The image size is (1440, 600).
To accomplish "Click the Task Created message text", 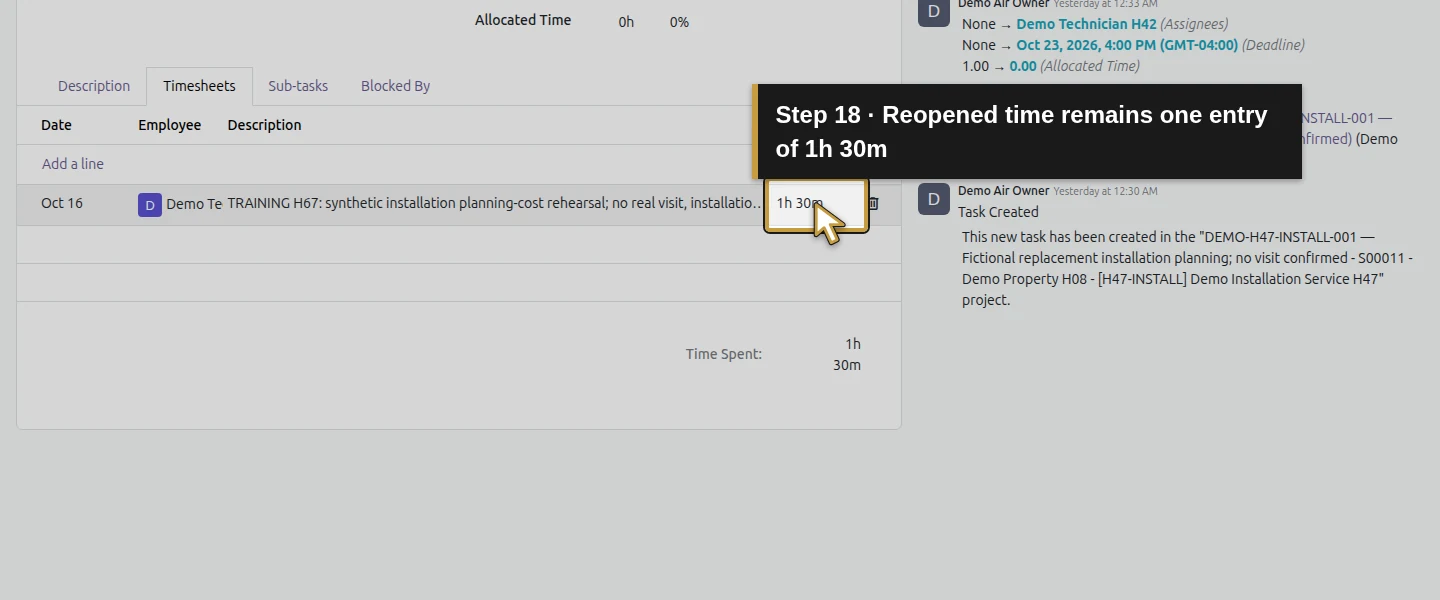I will [998, 212].
